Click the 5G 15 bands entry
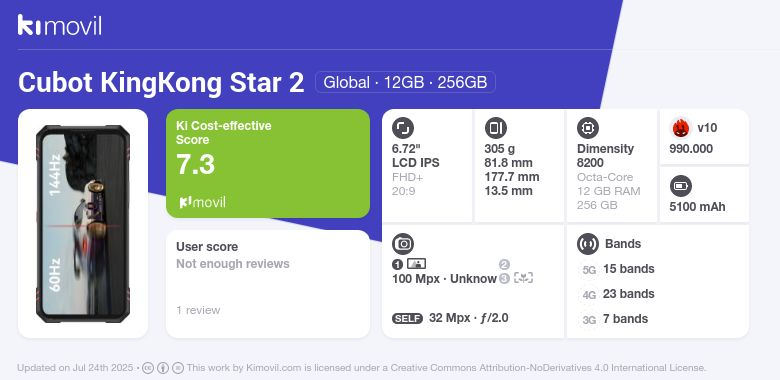 617,269
